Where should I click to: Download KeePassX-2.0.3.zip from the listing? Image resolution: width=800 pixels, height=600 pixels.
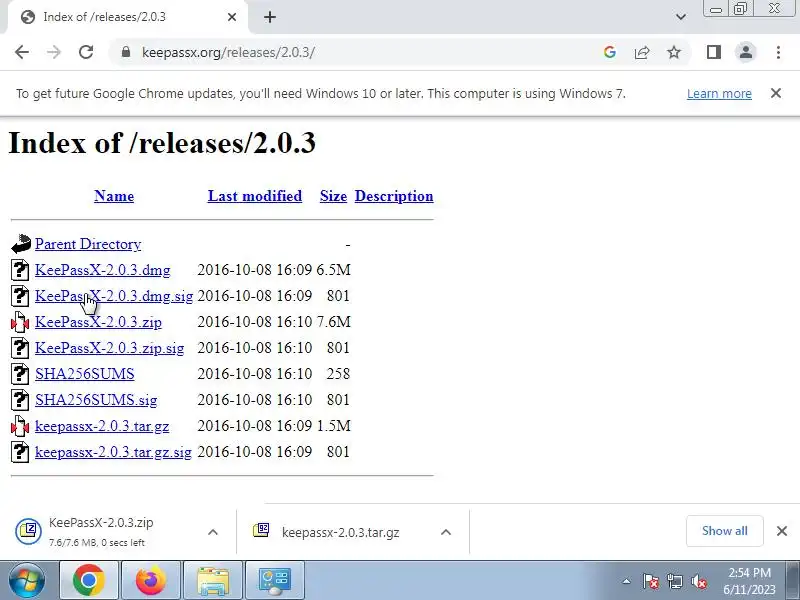coord(98,322)
